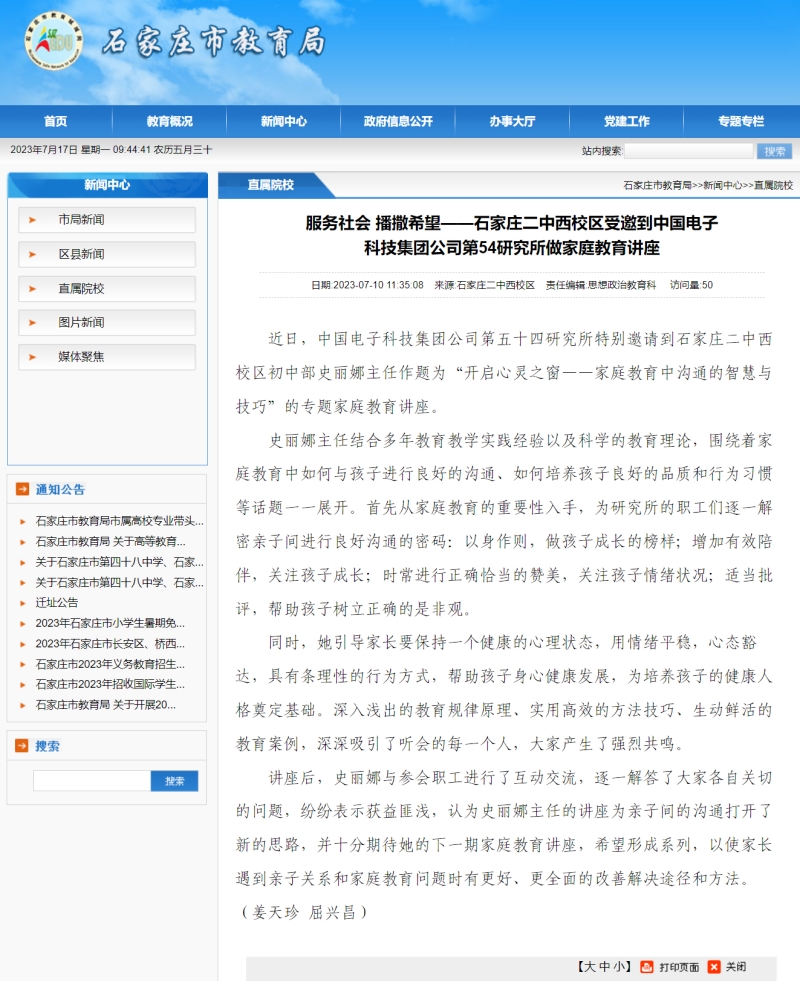Focus the 站内搜索 text input field
800x981 pixels.
point(688,151)
